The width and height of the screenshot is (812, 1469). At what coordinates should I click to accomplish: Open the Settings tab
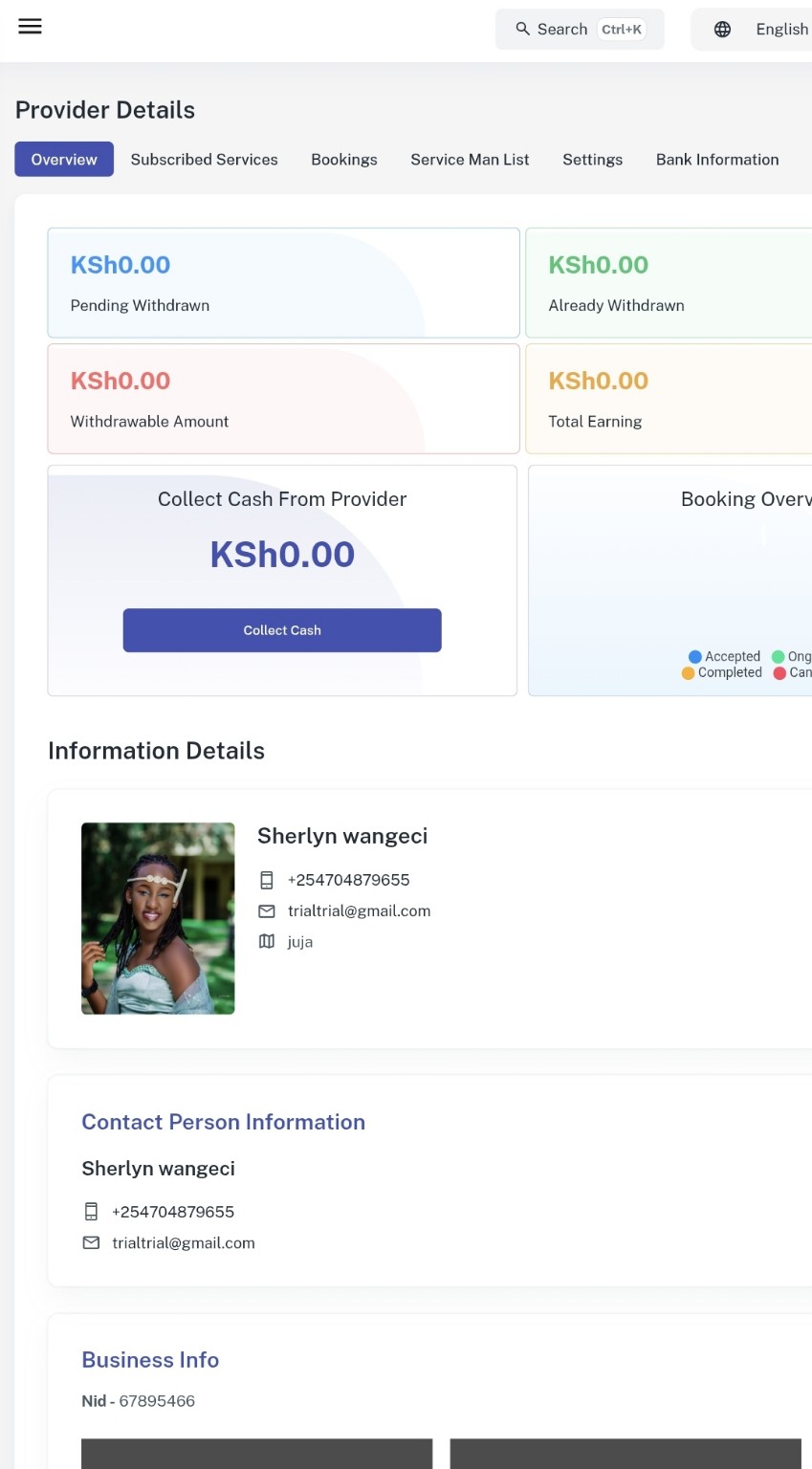(x=592, y=160)
